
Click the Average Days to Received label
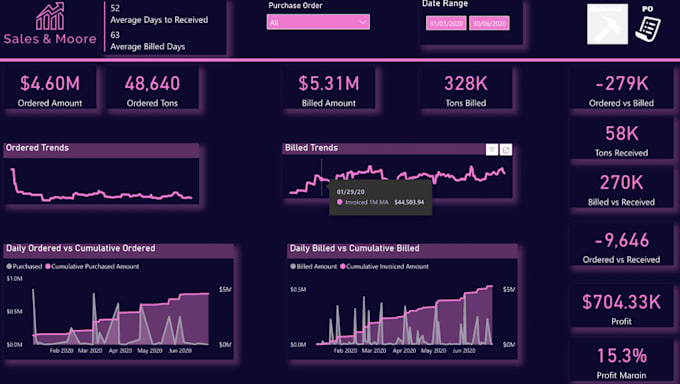click(x=159, y=20)
